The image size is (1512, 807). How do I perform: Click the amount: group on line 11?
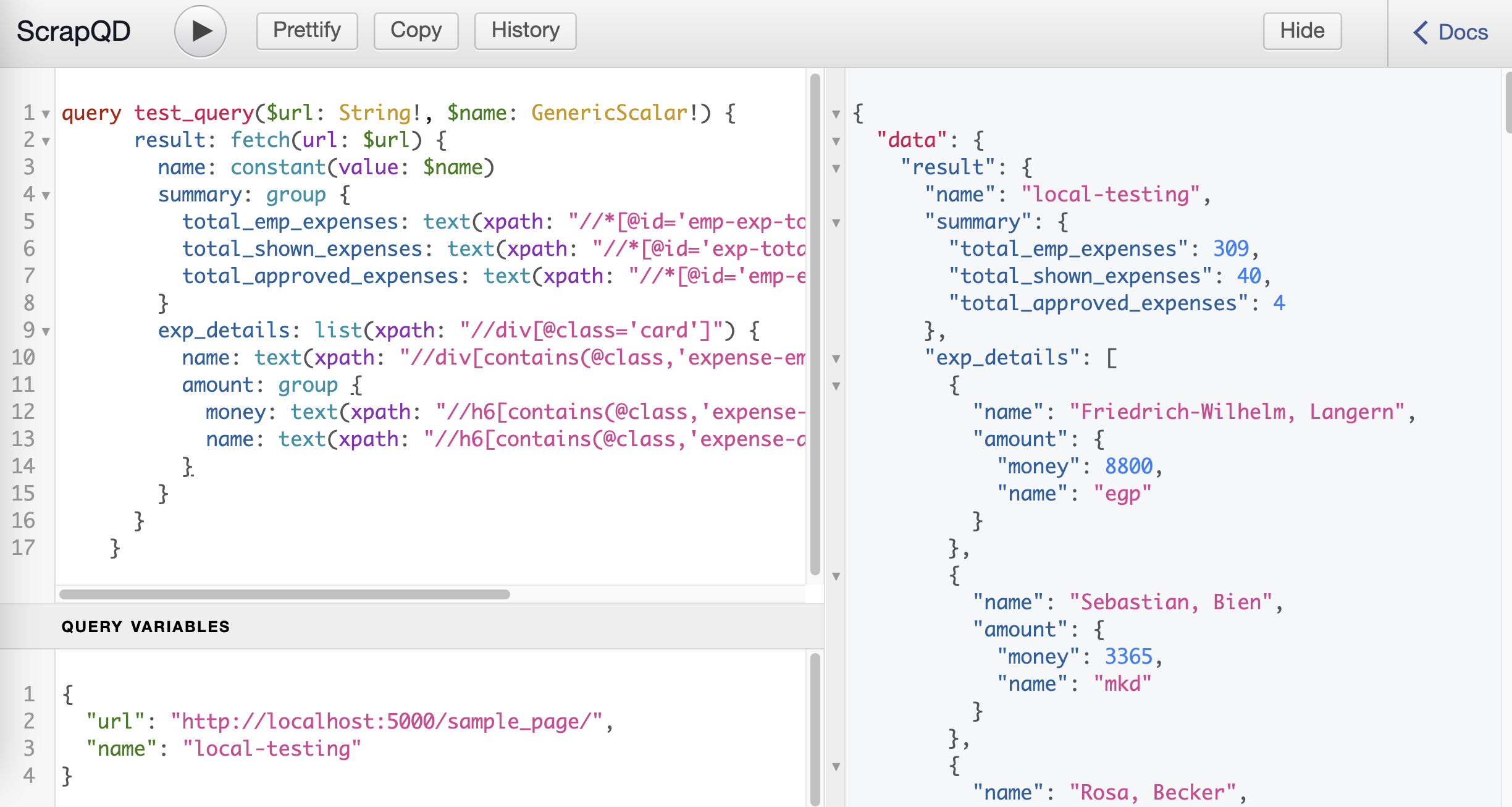tap(260, 385)
